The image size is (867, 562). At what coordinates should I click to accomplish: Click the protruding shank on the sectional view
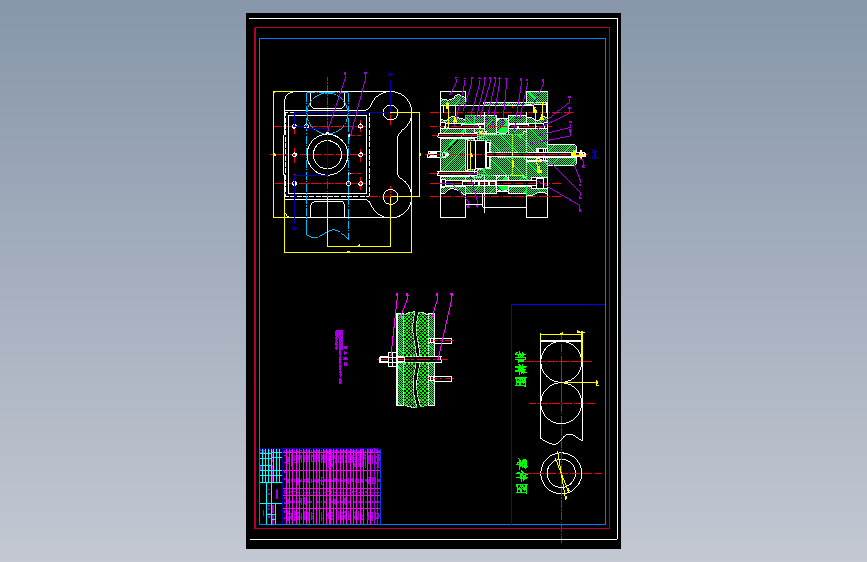point(564,154)
